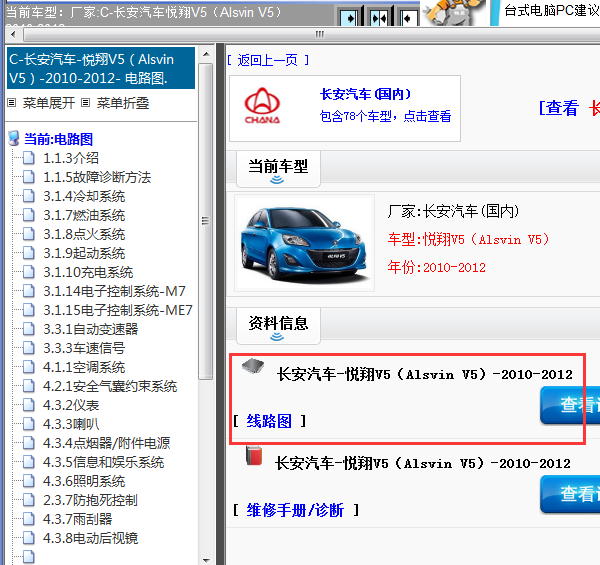
Task: Click 车型:悦翔V5 (Alsvin V5) red text
Action: pos(468,239)
